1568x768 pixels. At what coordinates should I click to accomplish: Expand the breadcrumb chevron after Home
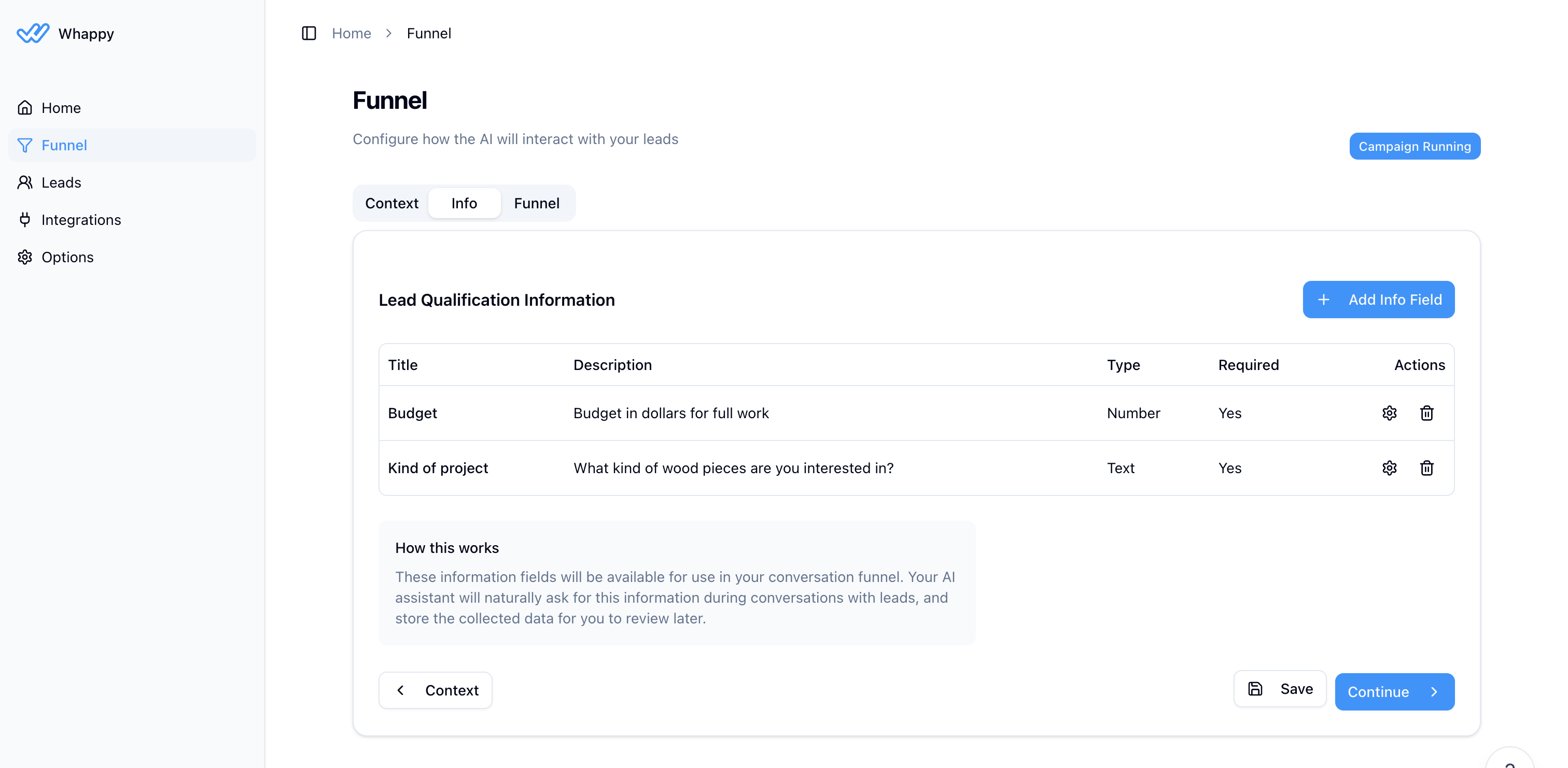pyautogui.click(x=388, y=34)
